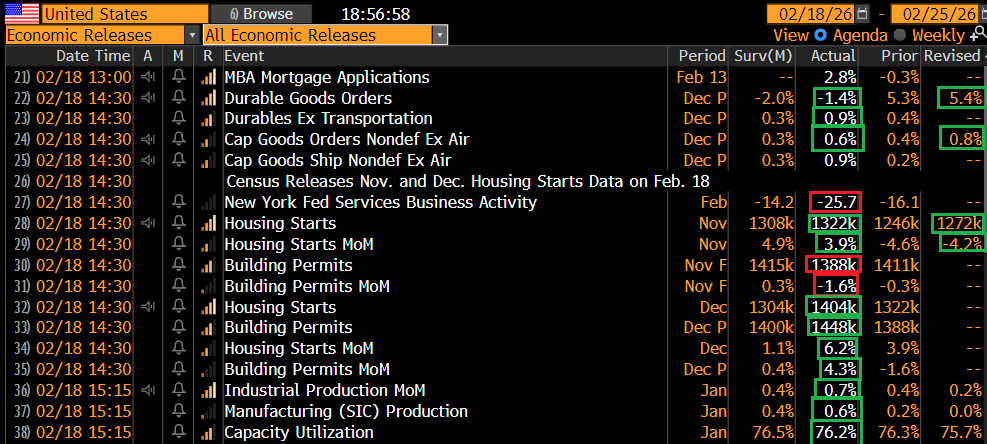Screen dimensions: 987x444
Task: Click the magnifier zoom icon beside Weekly
Action: coord(979,35)
